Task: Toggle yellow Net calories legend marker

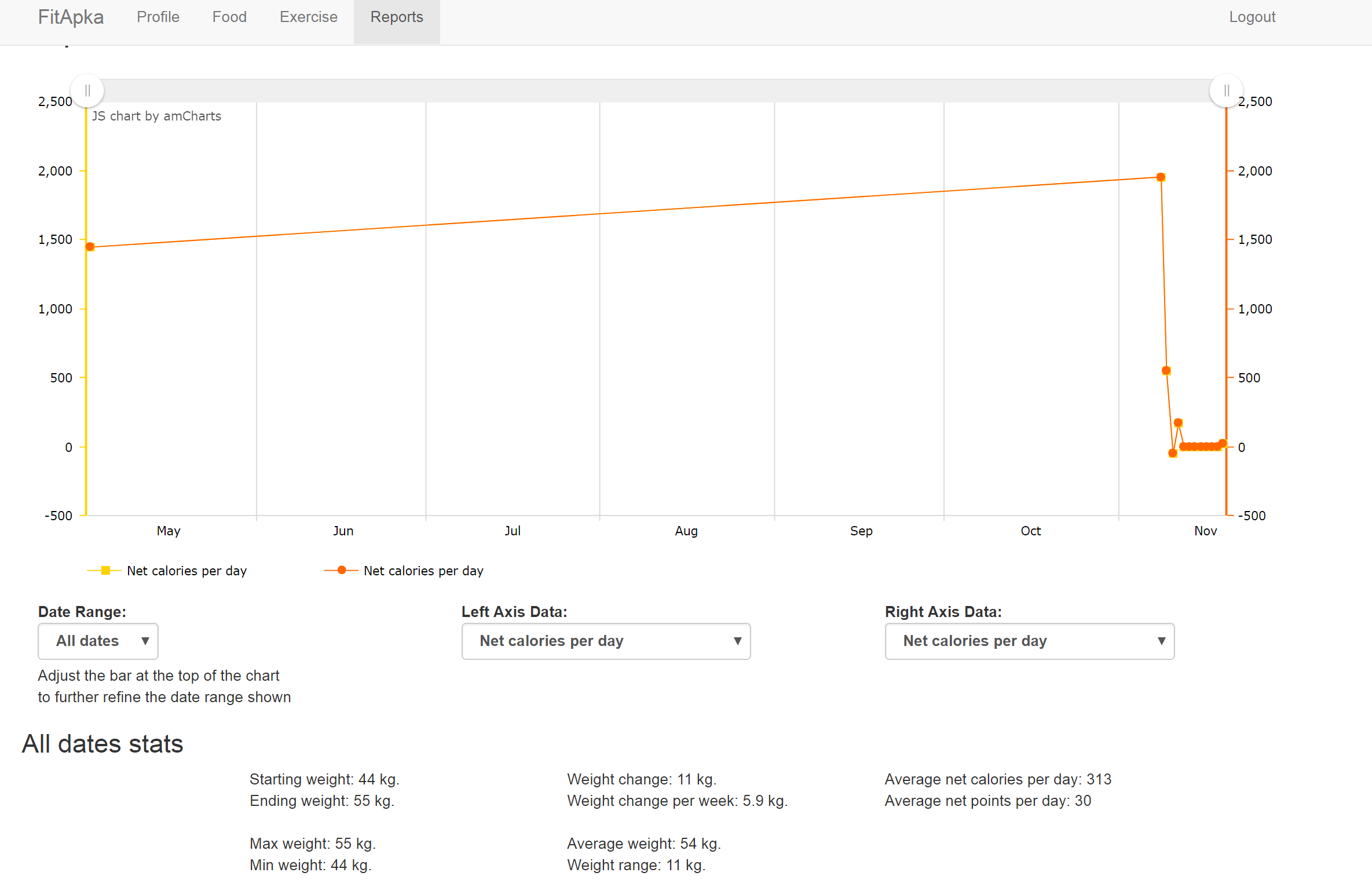Action: coord(105,571)
